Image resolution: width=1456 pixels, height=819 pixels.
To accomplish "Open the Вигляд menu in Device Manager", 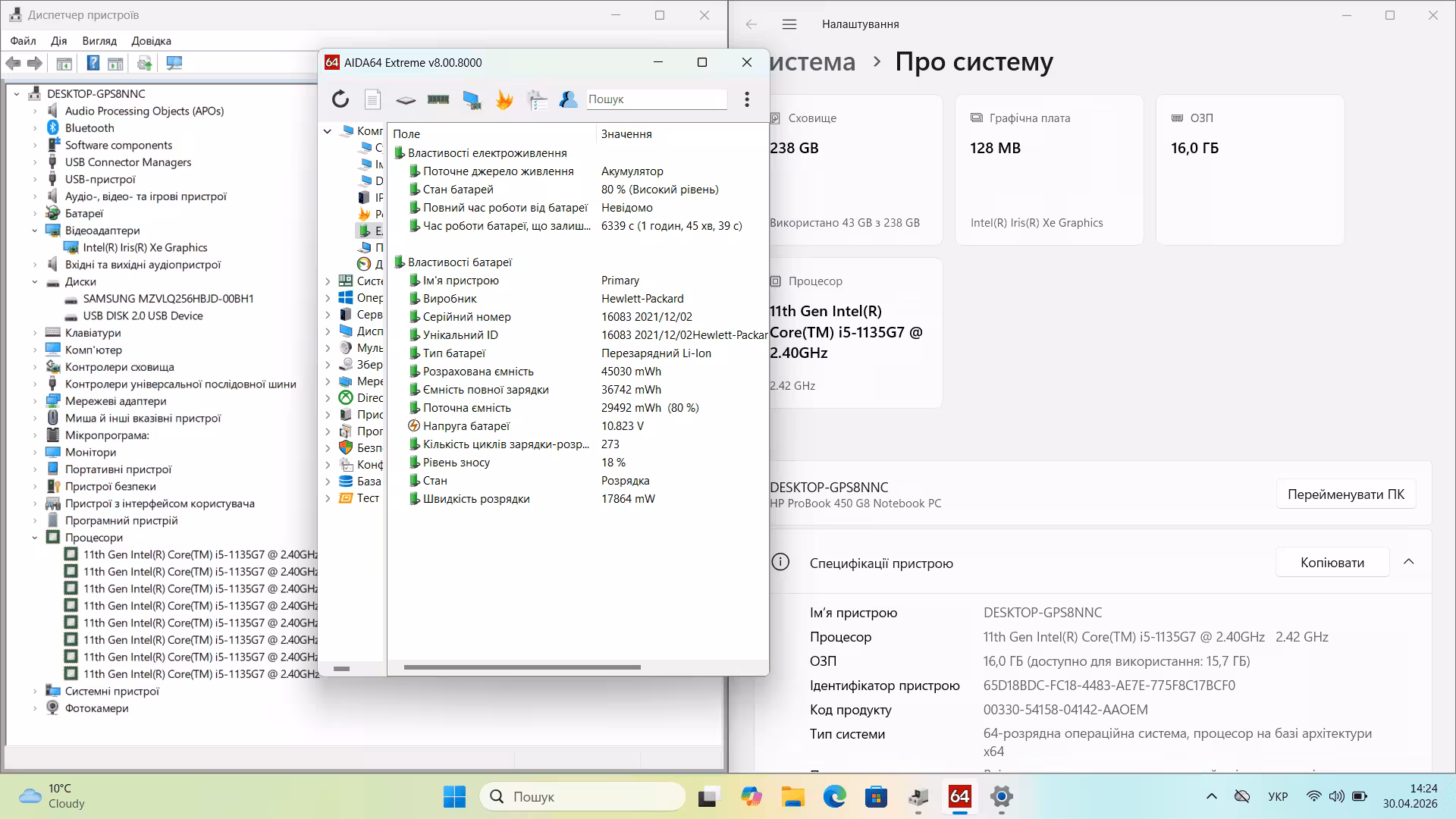I will pyautogui.click(x=99, y=41).
